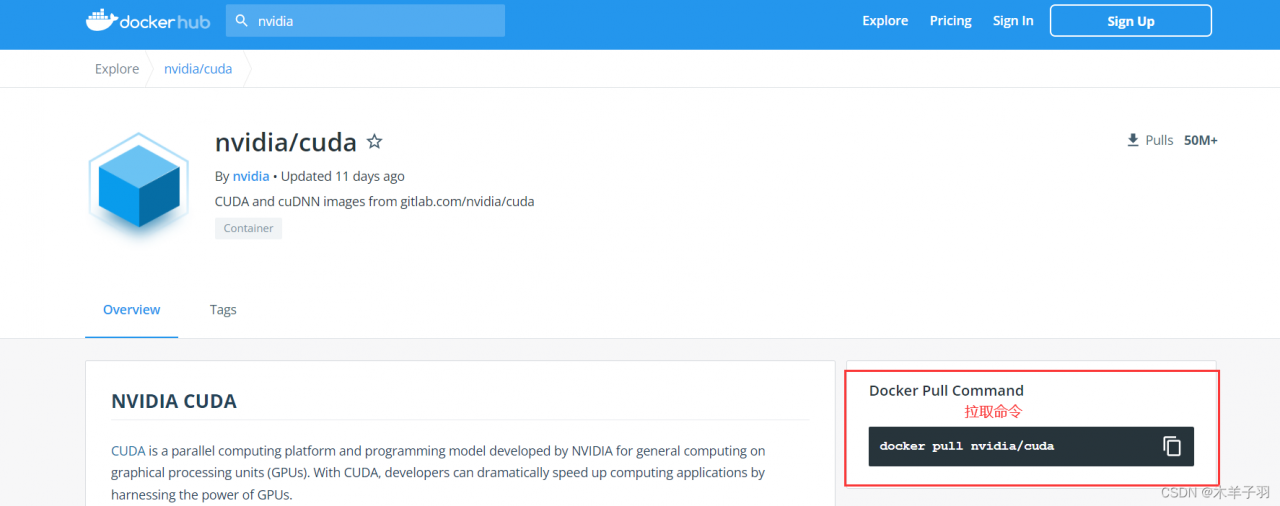
Task: Click nvidia/cuda in the breadcrumb
Action: coord(198,69)
